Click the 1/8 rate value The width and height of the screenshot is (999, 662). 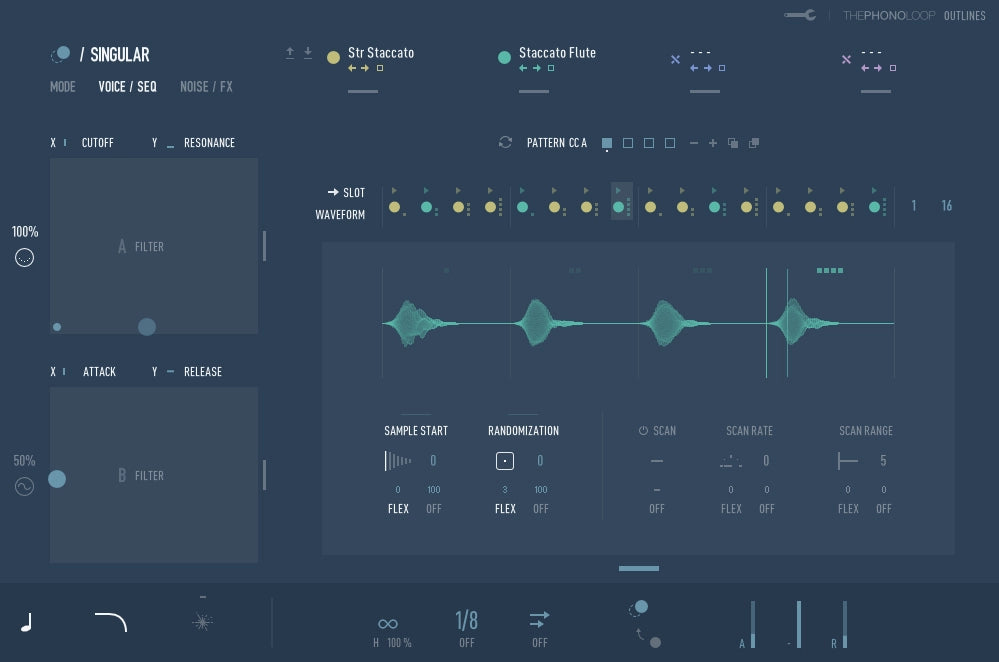pyautogui.click(x=466, y=621)
